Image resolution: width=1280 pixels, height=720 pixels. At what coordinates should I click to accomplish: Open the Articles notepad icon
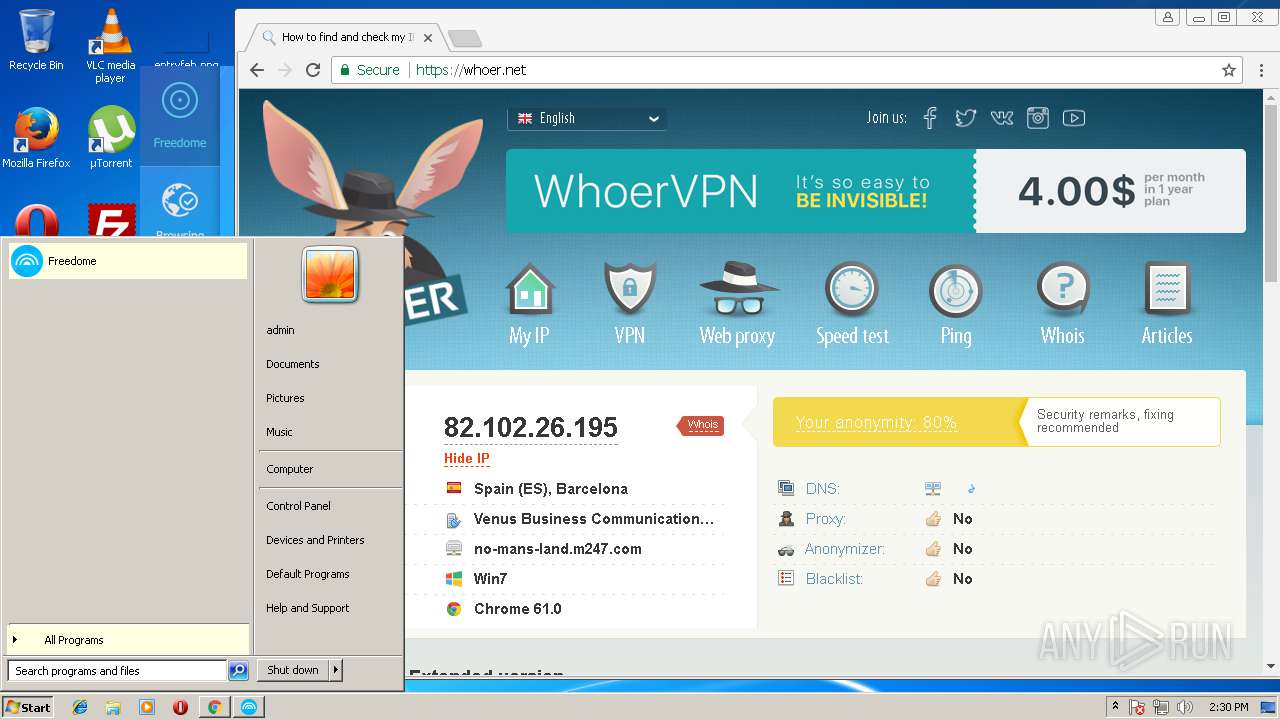[x=1167, y=290]
